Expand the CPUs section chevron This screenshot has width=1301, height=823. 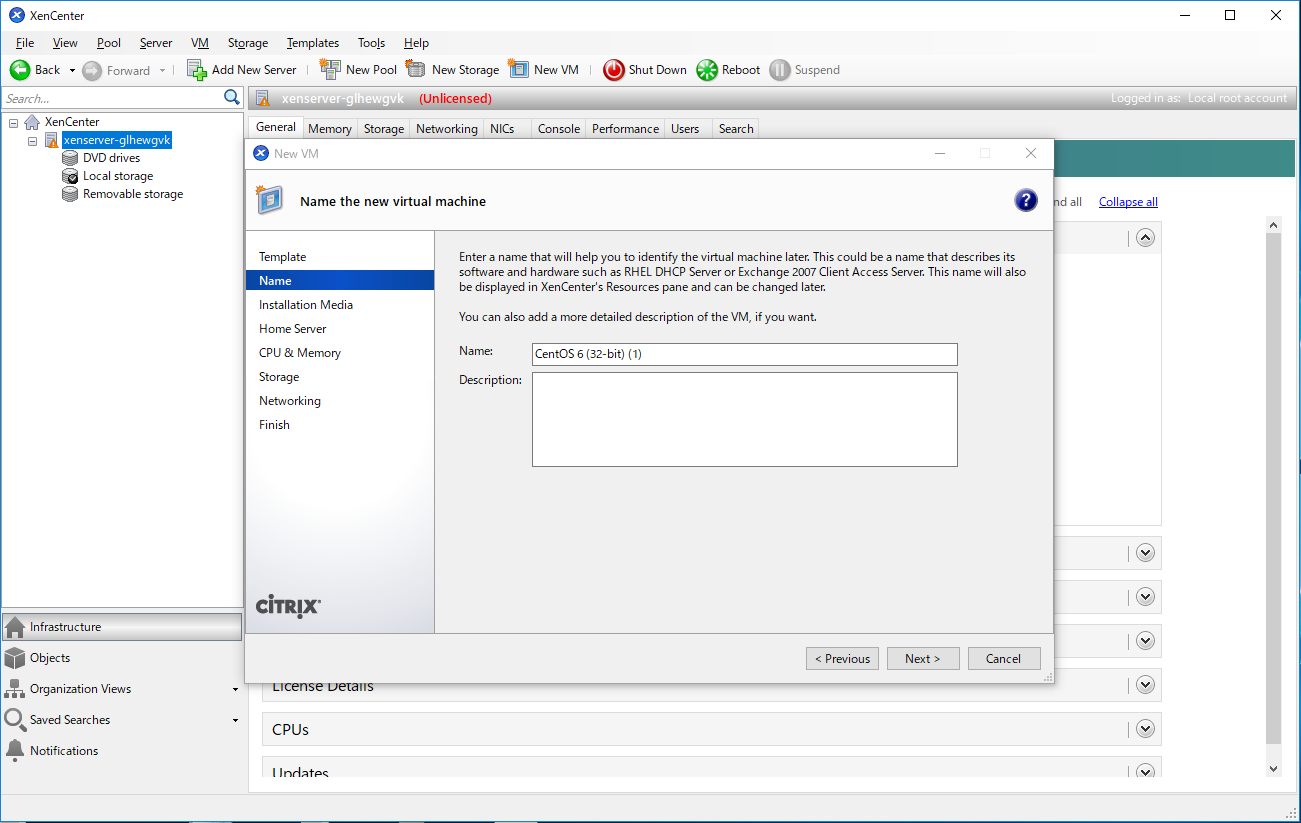point(1146,729)
